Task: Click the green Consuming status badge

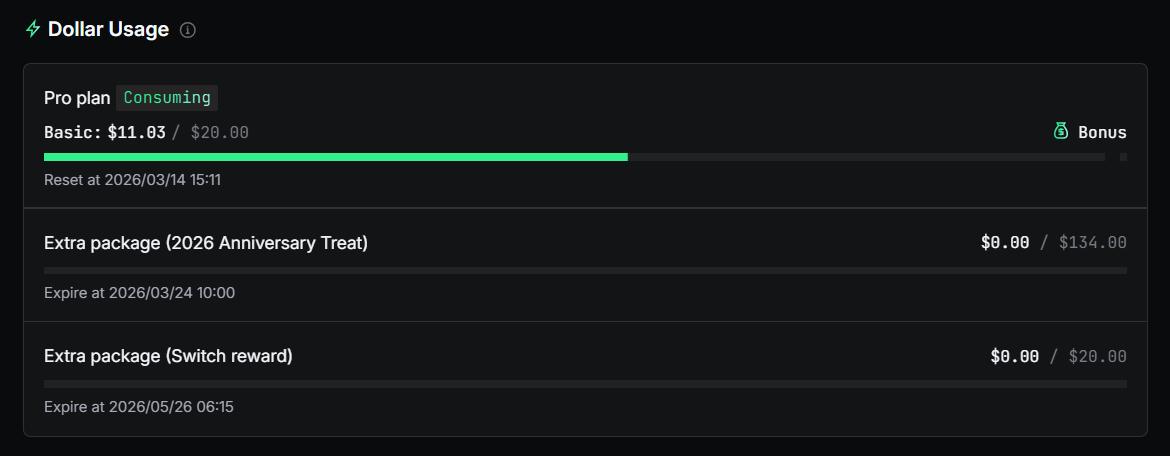Action: [167, 98]
